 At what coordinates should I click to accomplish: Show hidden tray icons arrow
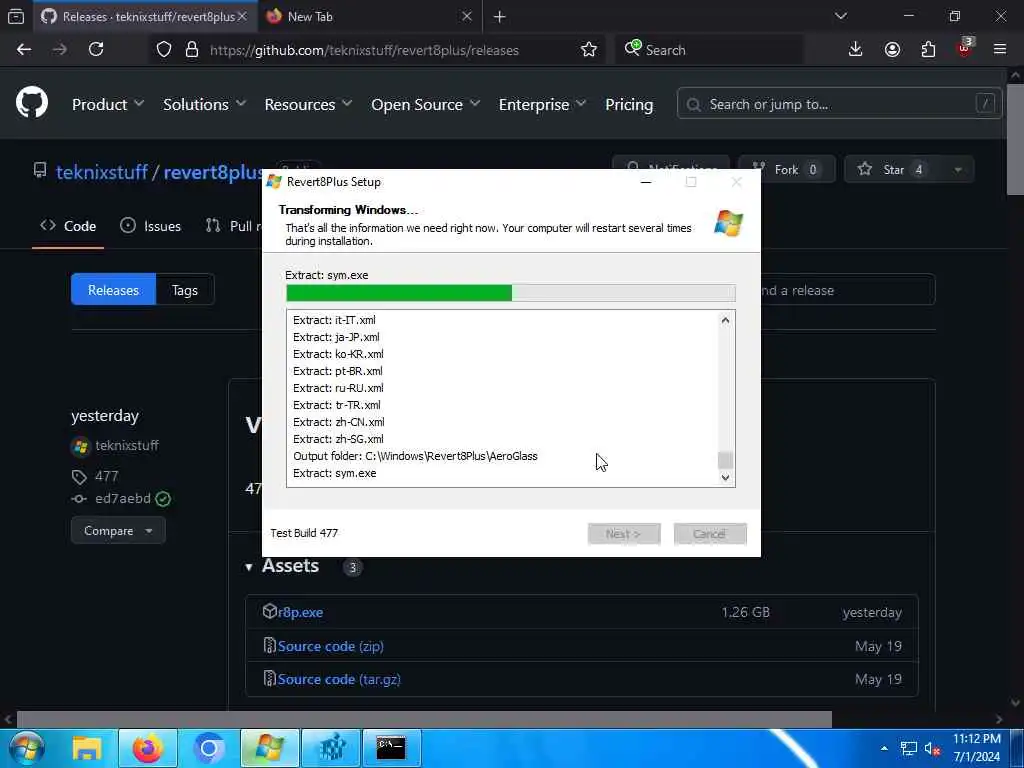pyautogui.click(x=884, y=748)
